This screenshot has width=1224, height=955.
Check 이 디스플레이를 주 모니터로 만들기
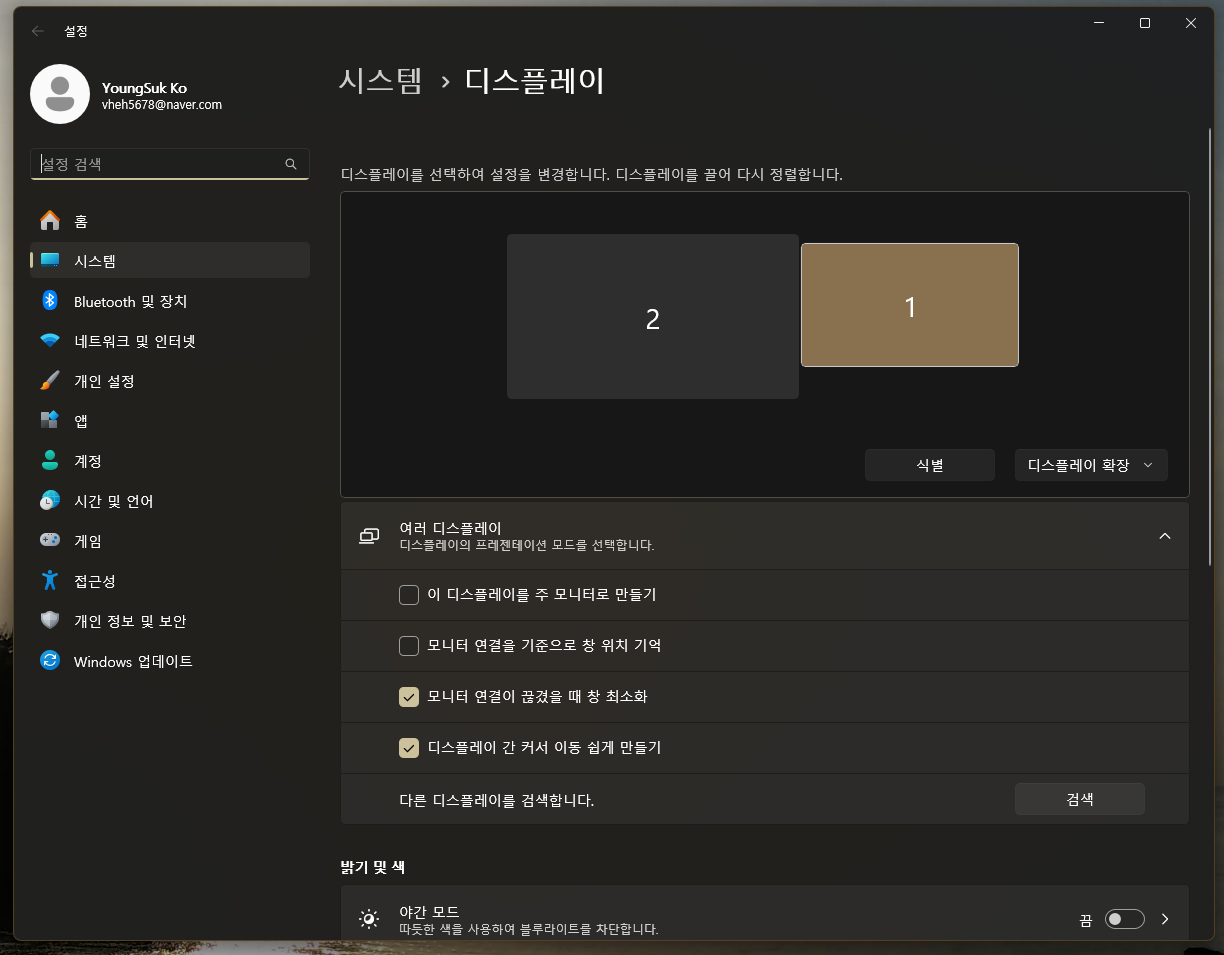click(408, 595)
